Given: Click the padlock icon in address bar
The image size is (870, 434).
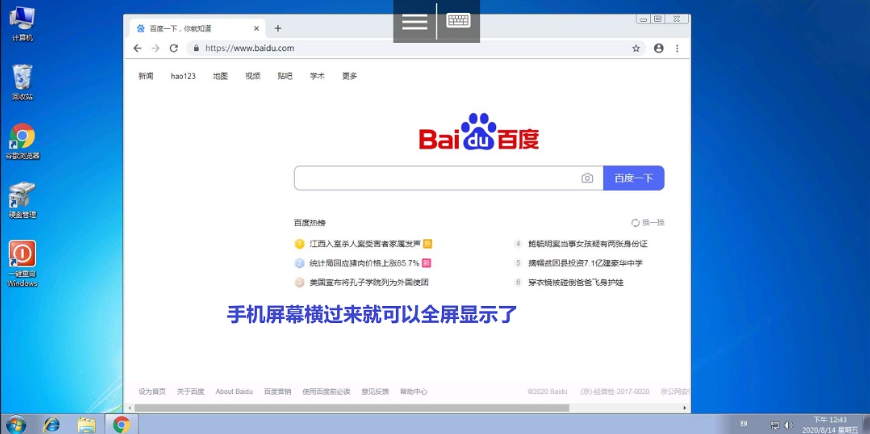Looking at the screenshot, I should [x=196, y=48].
